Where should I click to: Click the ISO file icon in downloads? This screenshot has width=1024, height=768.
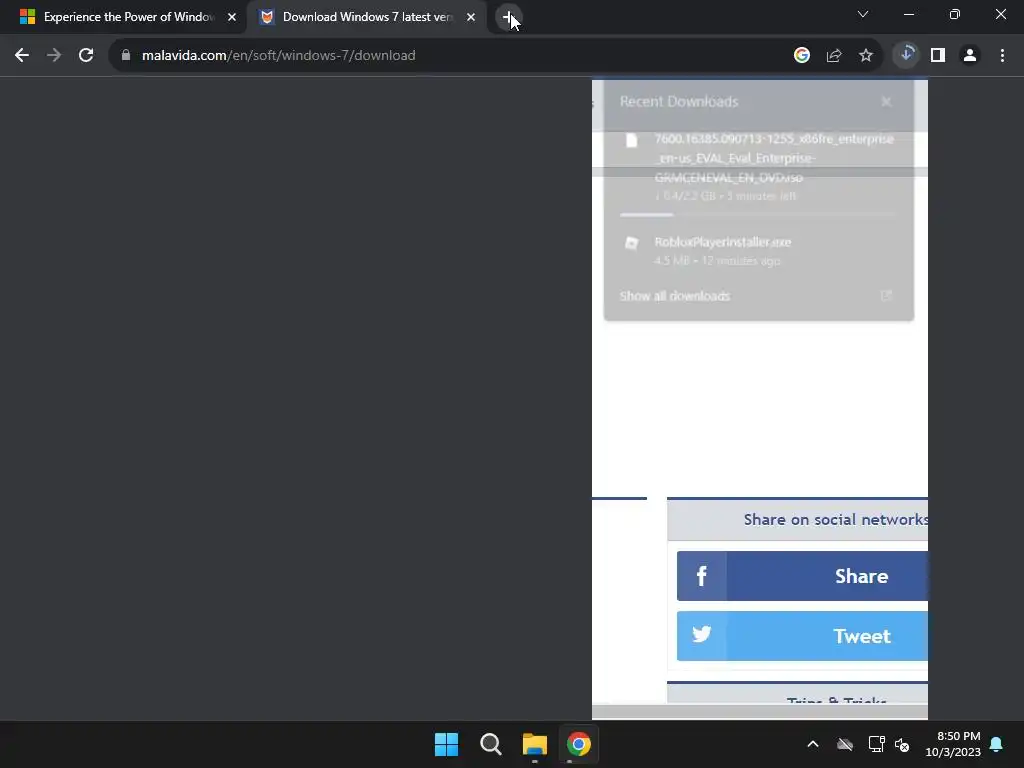[632, 140]
